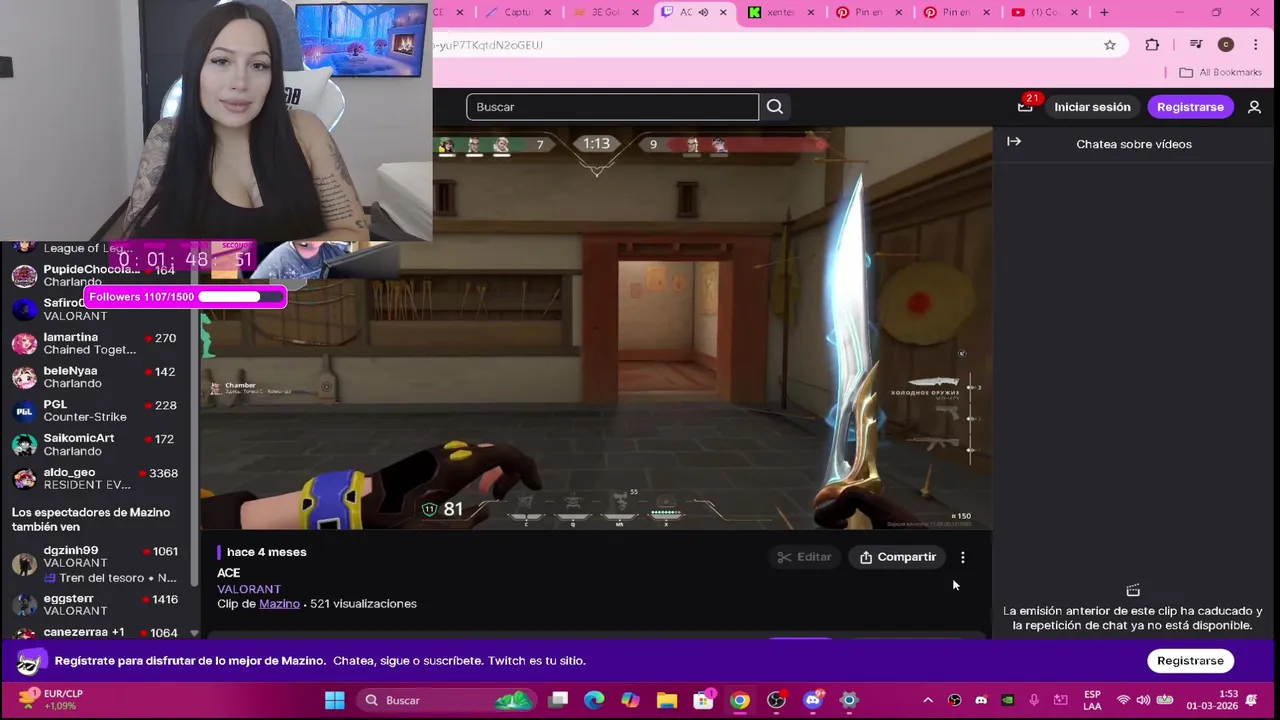Open the user profile icon menu
Screen dimensions: 1280x720
1254,107
